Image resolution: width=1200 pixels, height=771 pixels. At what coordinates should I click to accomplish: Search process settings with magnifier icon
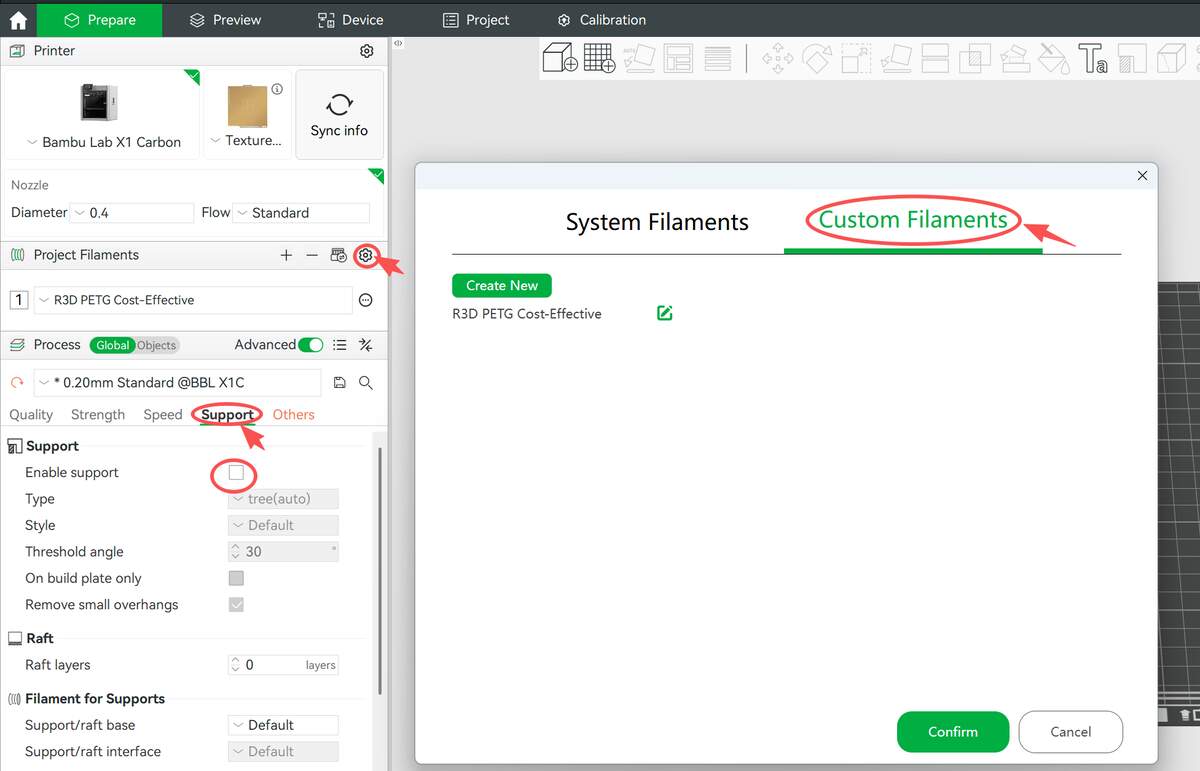pos(366,383)
